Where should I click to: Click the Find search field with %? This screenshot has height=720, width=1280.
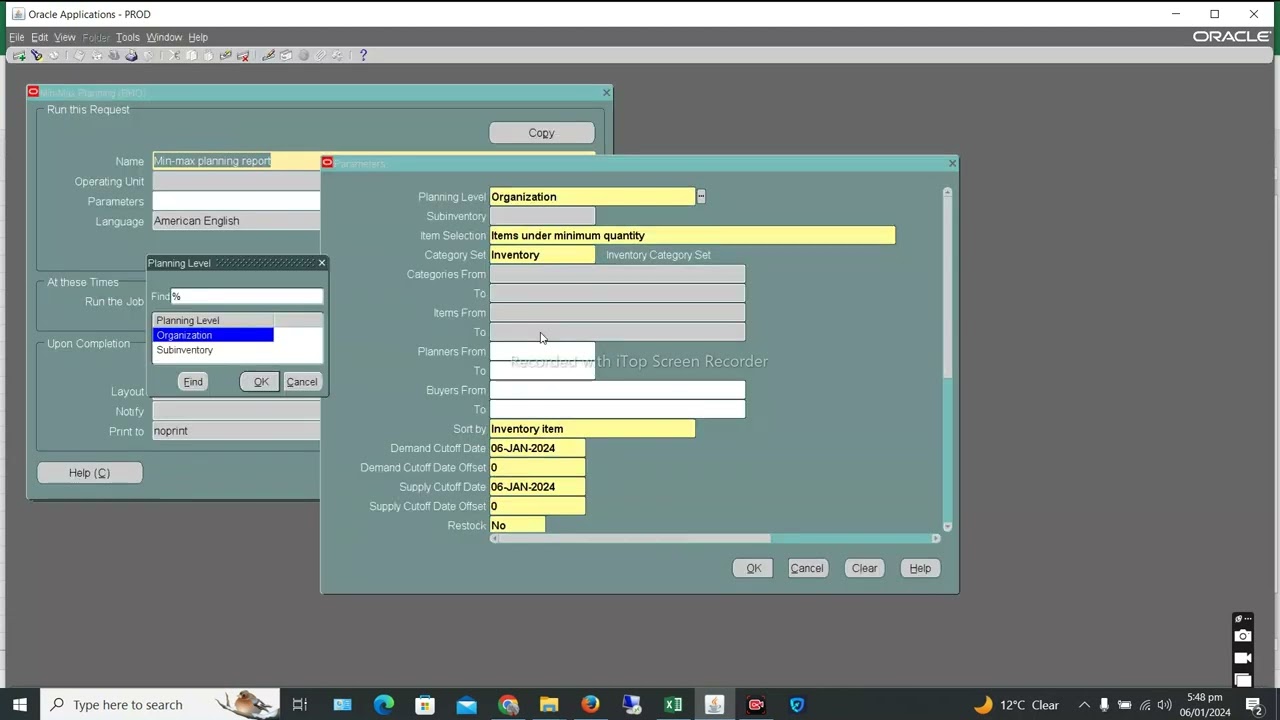[x=247, y=296]
